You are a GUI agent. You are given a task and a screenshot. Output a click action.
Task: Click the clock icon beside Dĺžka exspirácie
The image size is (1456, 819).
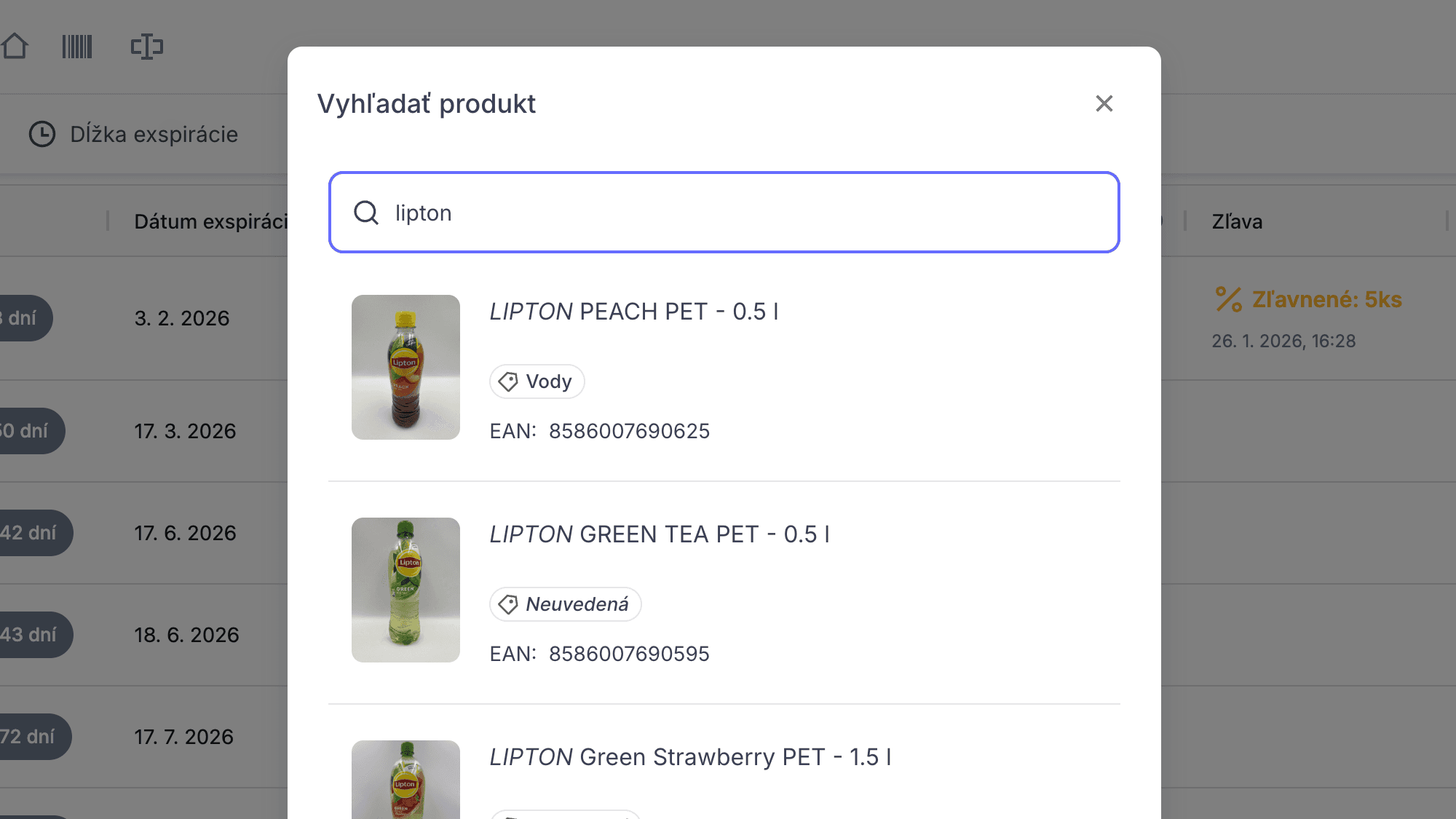point(42,134)
